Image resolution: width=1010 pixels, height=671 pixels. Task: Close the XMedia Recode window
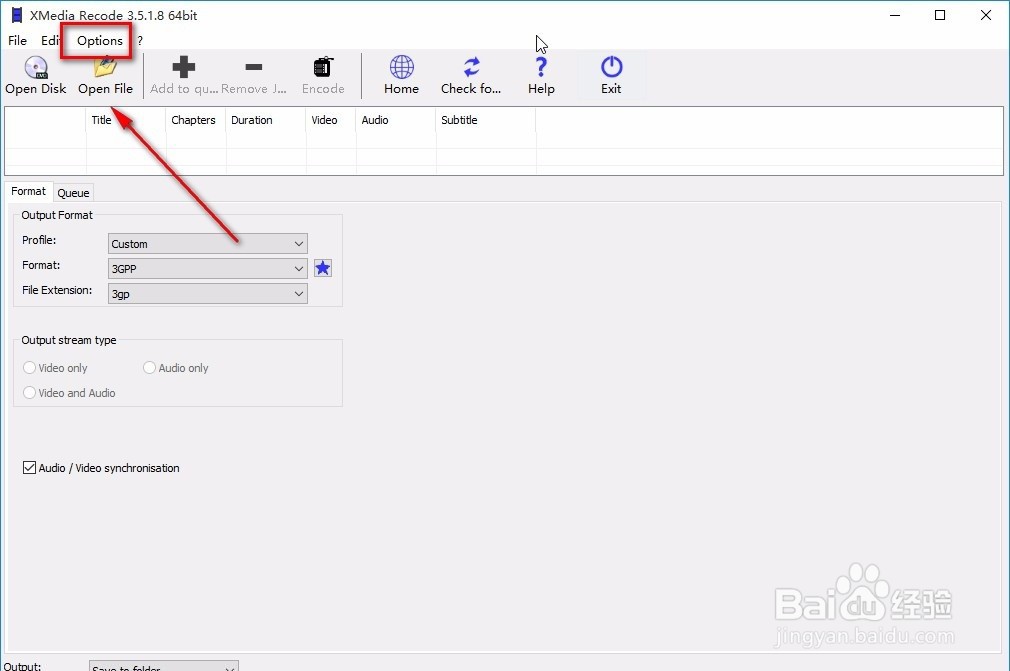tap(986, 15)
